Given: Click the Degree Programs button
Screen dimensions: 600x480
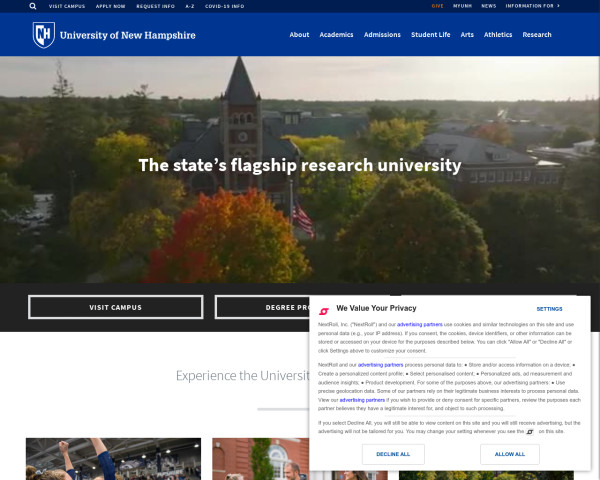Looking at the screenshot, I should click(262, 307).
